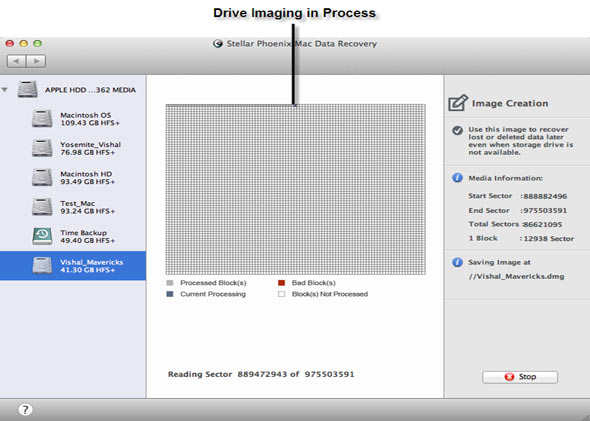Image resolution: width=590 pixels, height=421 pixels.
Task: Click the Start Sector value 888882496
Action: click(545, 196)
